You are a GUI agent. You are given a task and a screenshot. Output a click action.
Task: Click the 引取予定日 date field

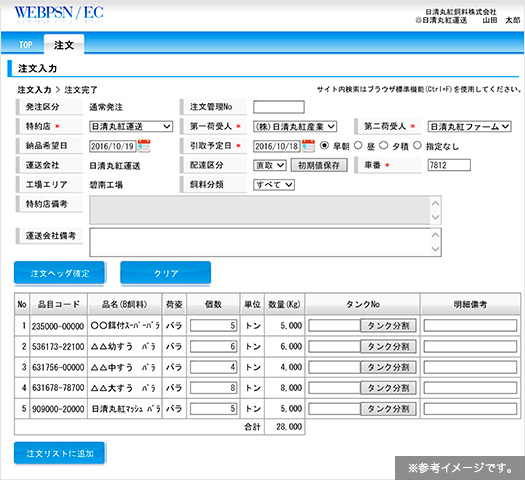(x=277, y=146)
